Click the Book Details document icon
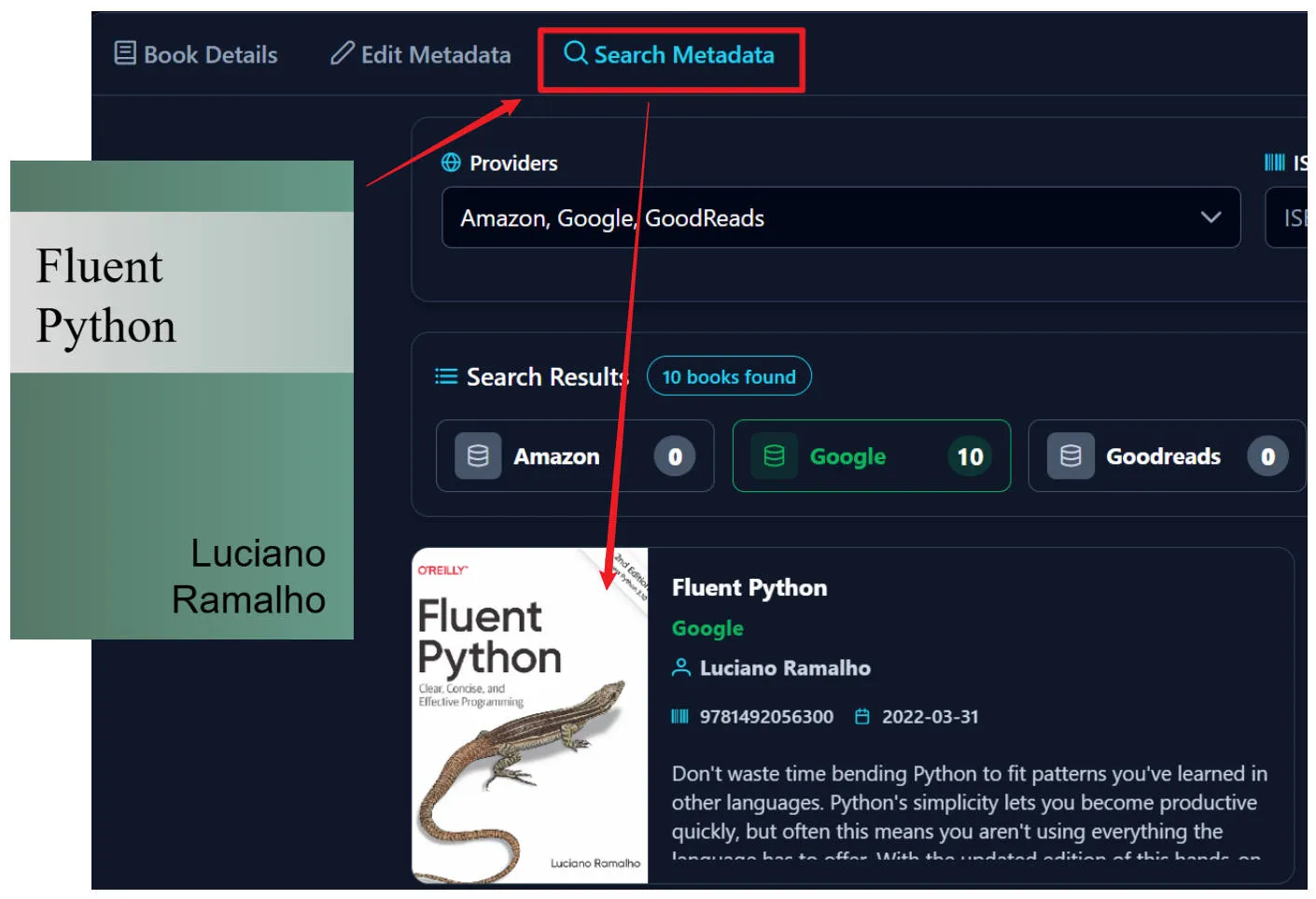The width and height of the screenshot is (1316, 899). (124, 53)
